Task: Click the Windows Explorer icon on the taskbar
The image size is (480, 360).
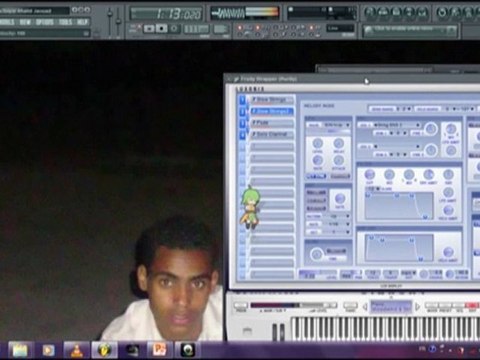Action: click(20, 350)
